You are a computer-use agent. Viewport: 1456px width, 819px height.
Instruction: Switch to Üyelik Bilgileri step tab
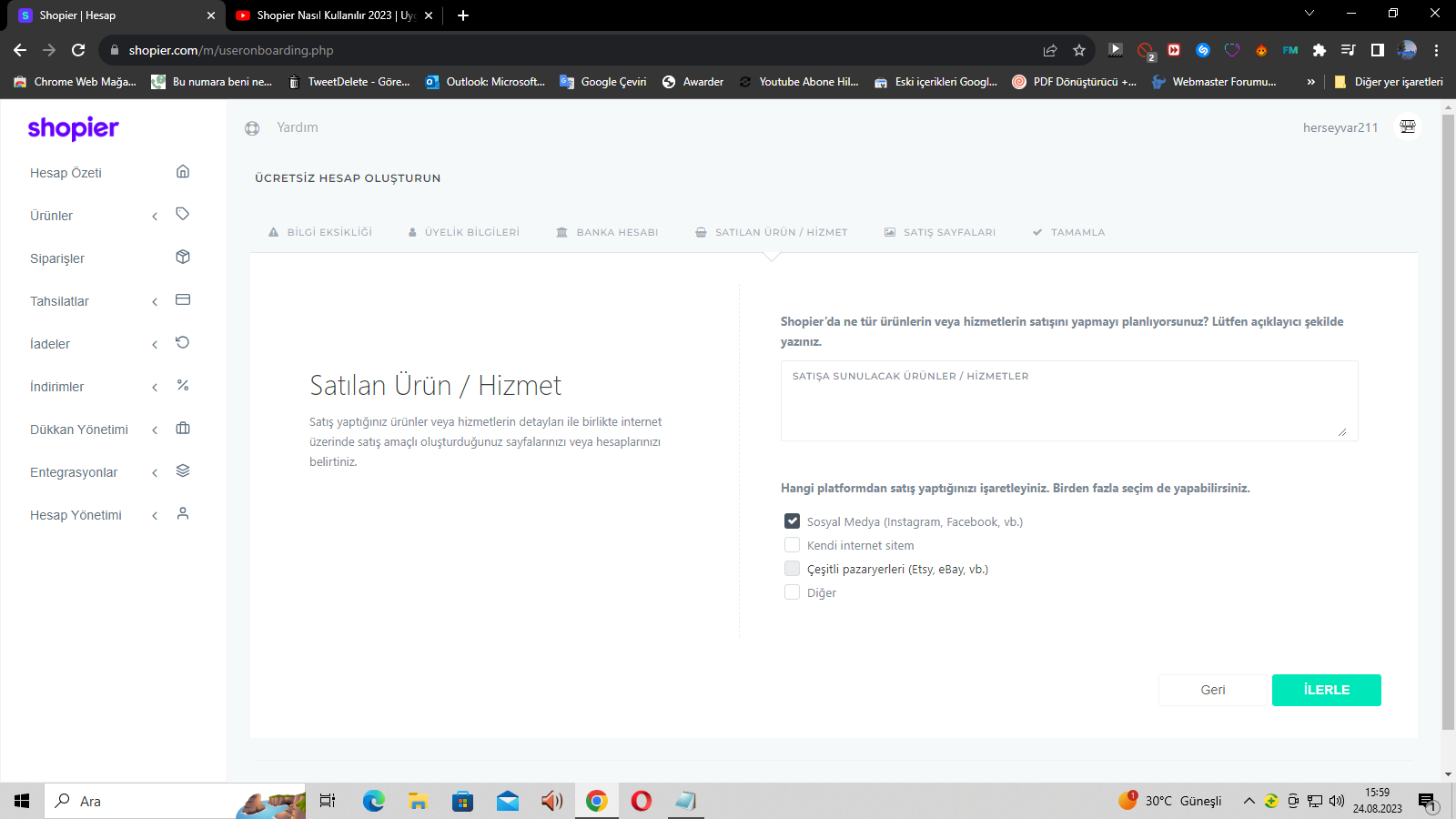coord(464,232)
